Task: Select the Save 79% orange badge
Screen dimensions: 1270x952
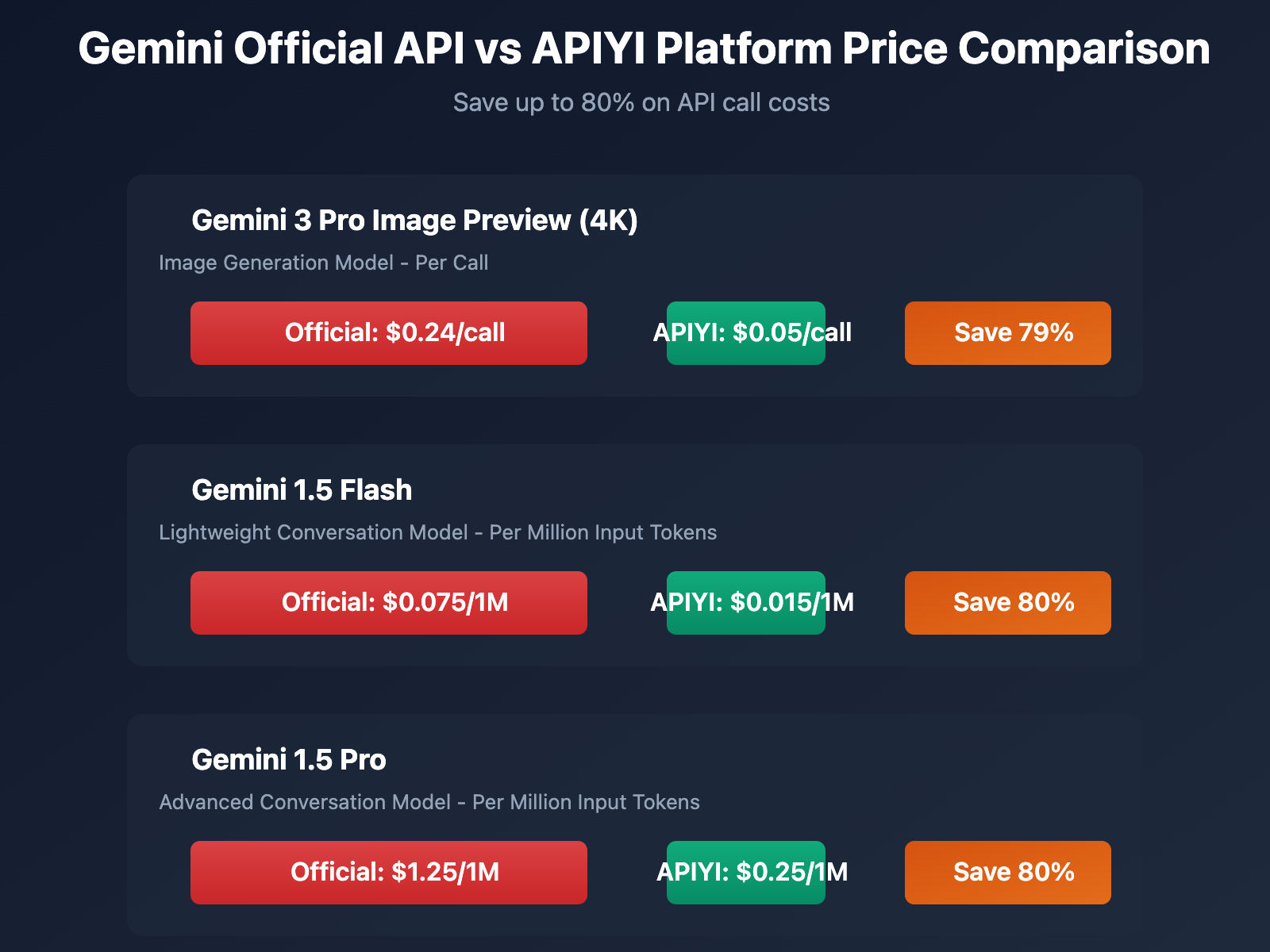Action: 1008,333
